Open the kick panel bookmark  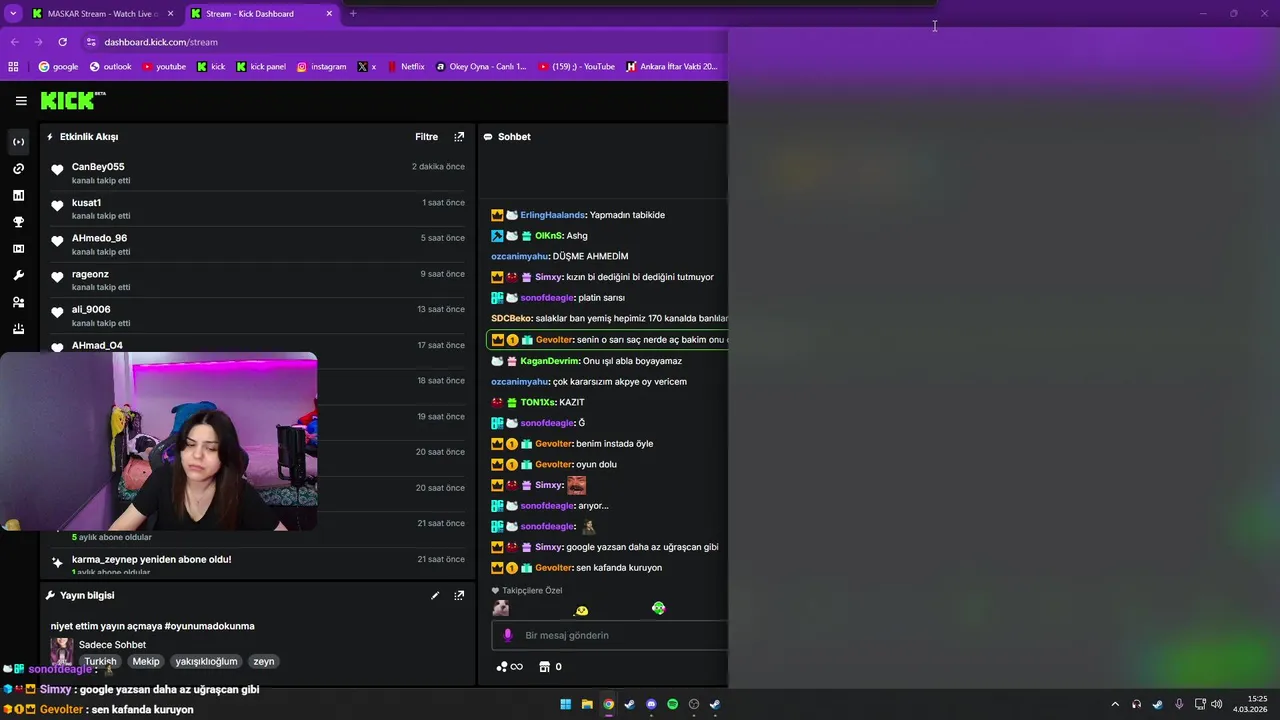[x=261, y=67]
